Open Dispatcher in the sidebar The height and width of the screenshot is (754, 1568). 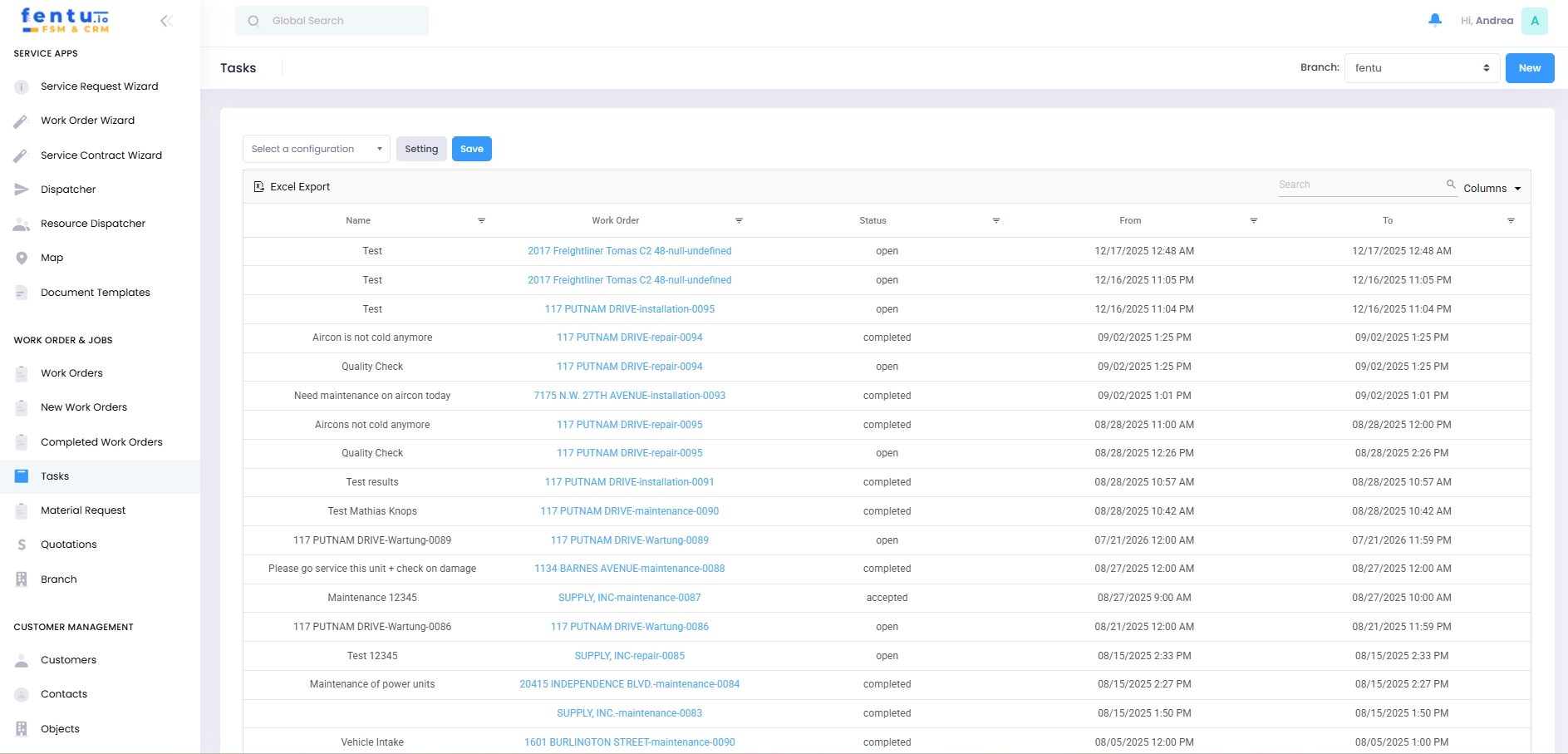pos(68,190)
